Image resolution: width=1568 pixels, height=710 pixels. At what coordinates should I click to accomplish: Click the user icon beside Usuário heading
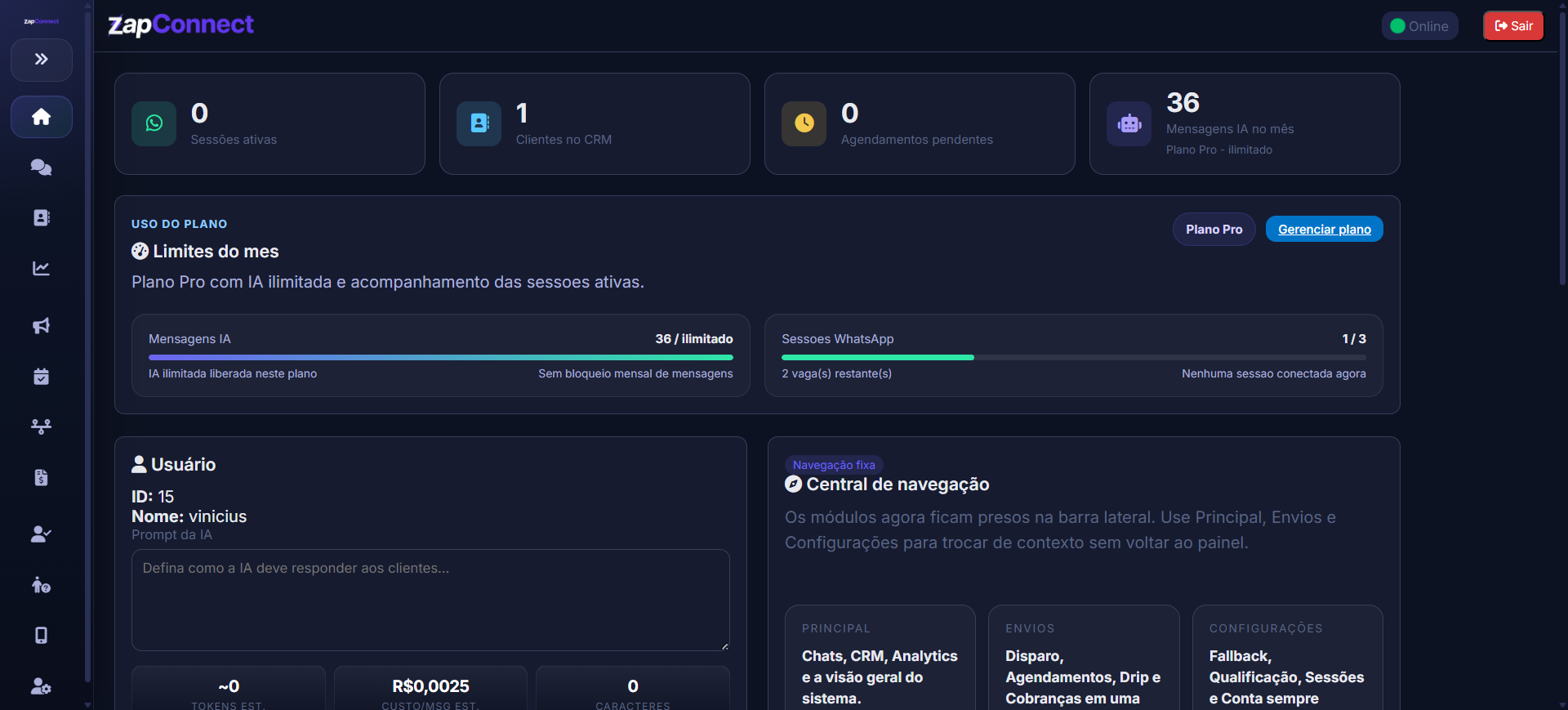pos(140,464)
